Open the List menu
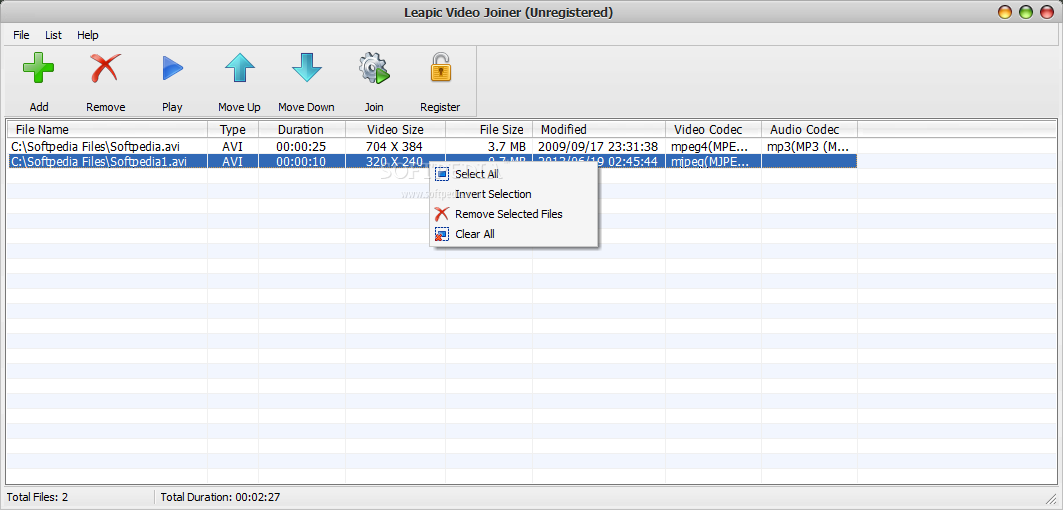 coord(54,35)
